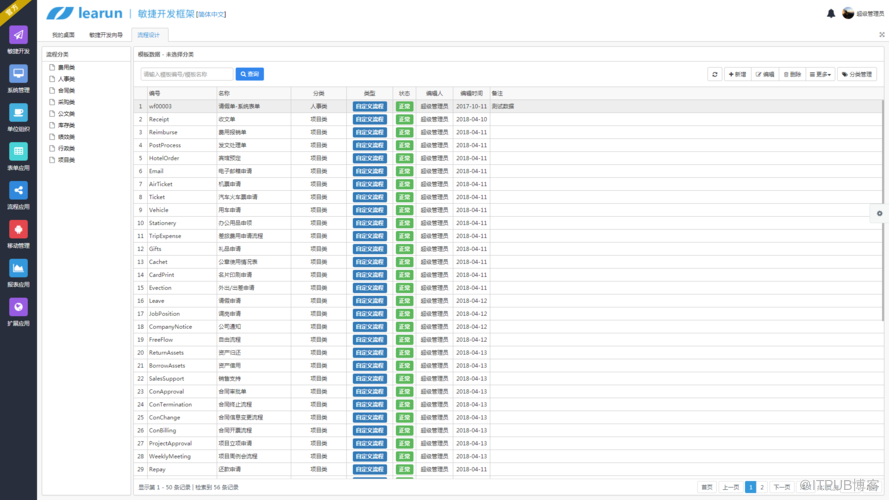Screen dimensions: 889x500
Task: Select the TripExpense row
Action: (x=508, y=236)
